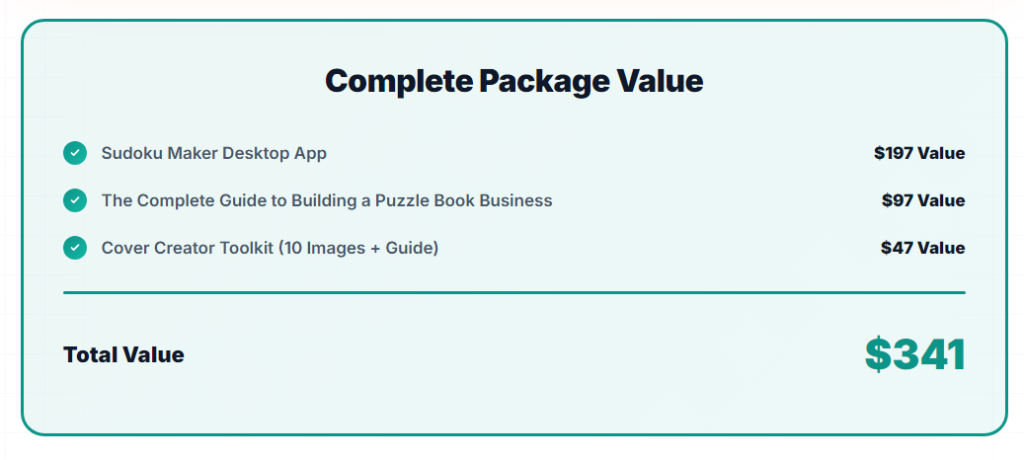Click the $47 Value amount
The image size is (1024, 460).
pos(923,247)
